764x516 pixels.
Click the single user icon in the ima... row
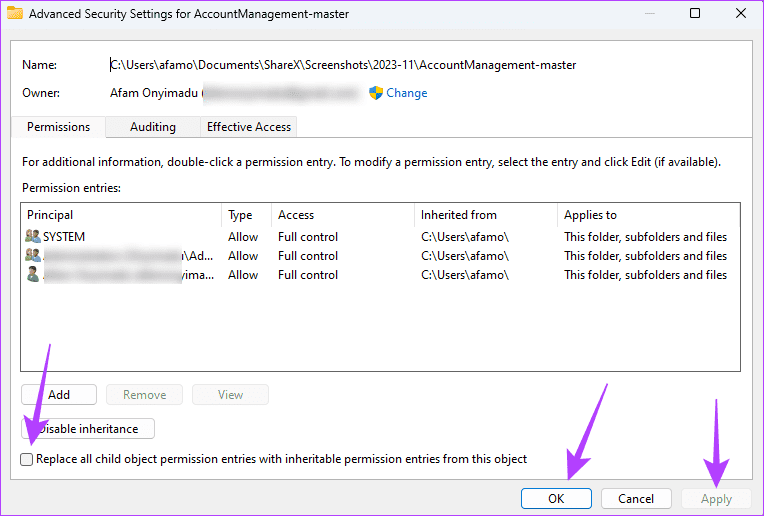(x=33, y=274)
